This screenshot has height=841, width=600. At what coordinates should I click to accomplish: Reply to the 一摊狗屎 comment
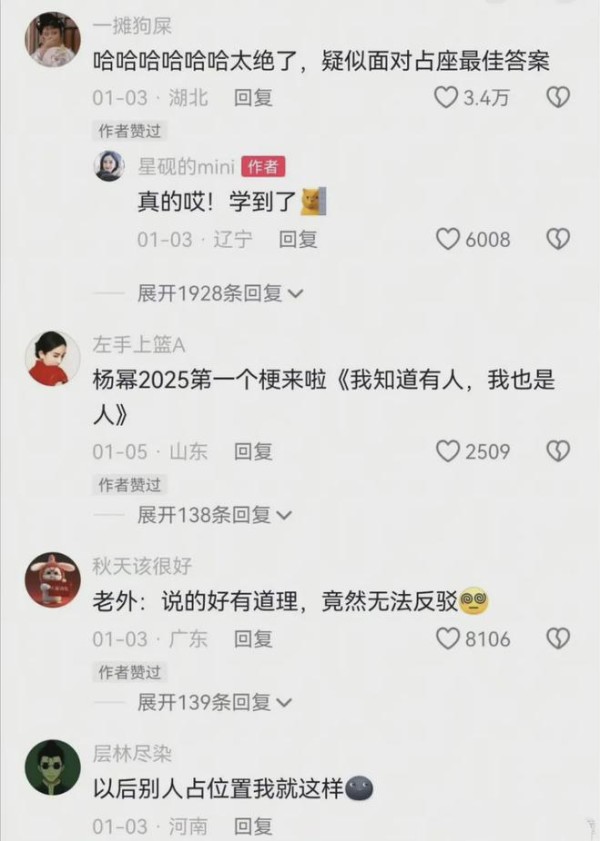(253, 98)
